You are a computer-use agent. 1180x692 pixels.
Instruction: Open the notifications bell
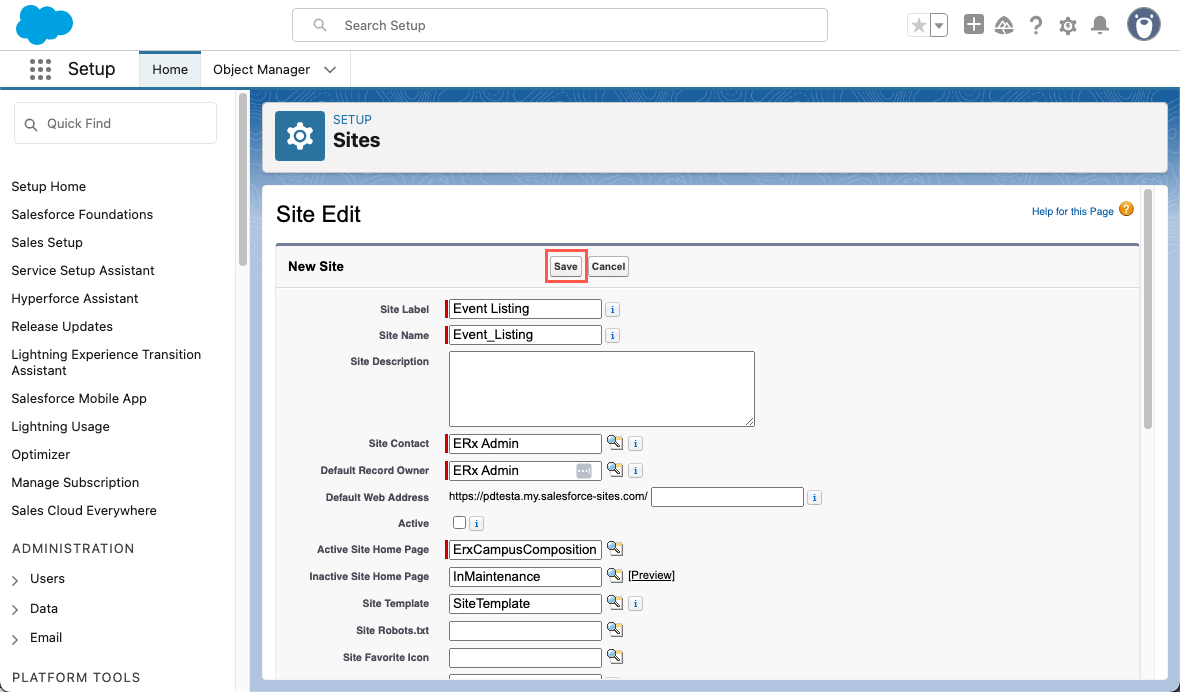click(x=1100, y=25)
